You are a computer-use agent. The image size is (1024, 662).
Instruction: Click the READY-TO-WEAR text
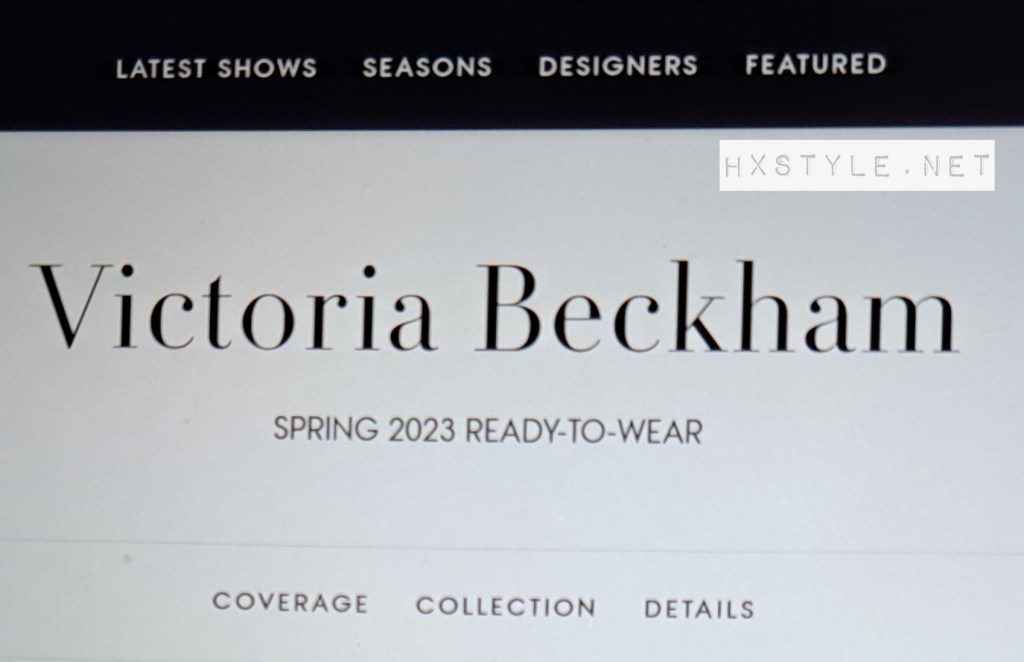tap(583, 432)
